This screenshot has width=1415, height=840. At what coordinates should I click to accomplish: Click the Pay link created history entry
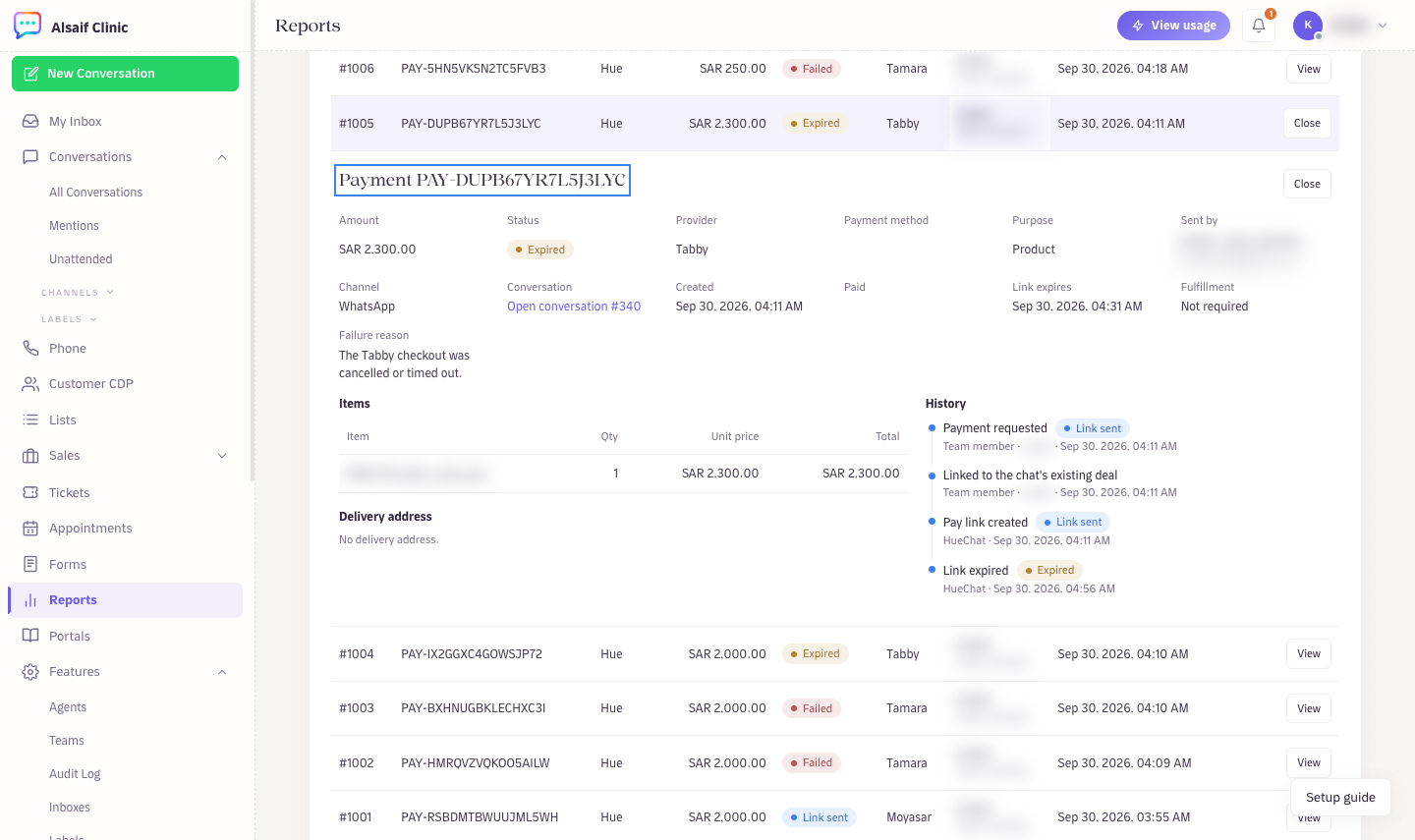coord(986,523)
